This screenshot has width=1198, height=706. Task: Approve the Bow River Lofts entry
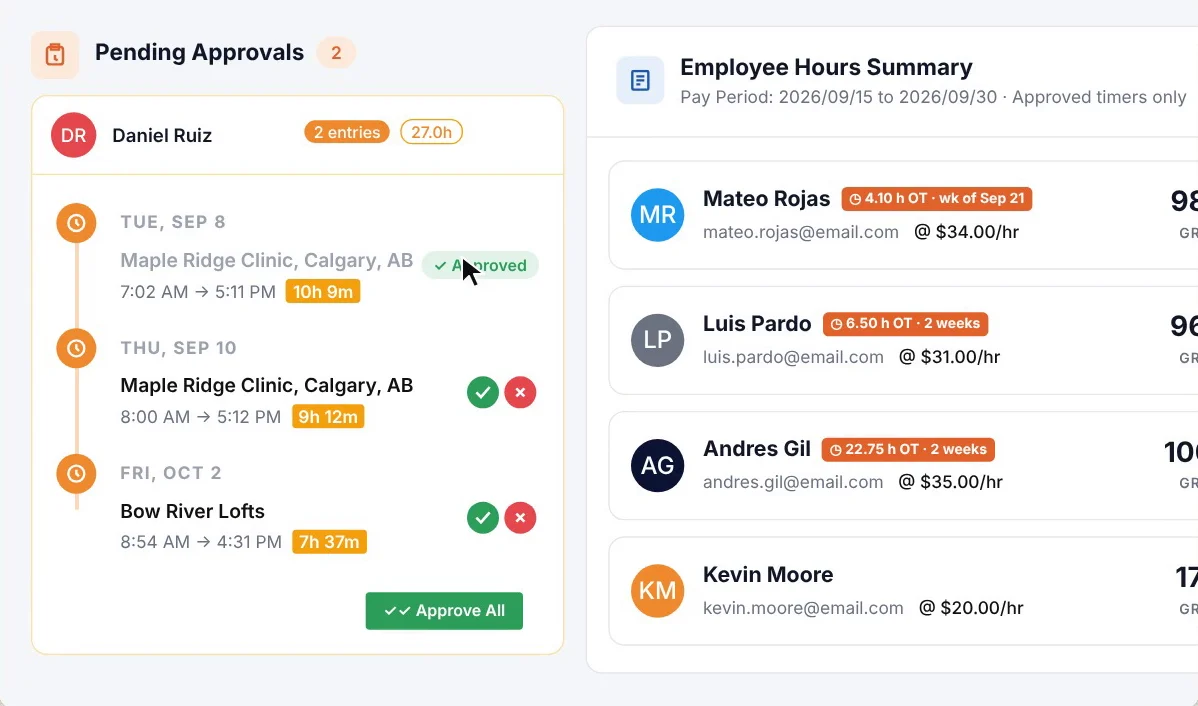[483, 518]
